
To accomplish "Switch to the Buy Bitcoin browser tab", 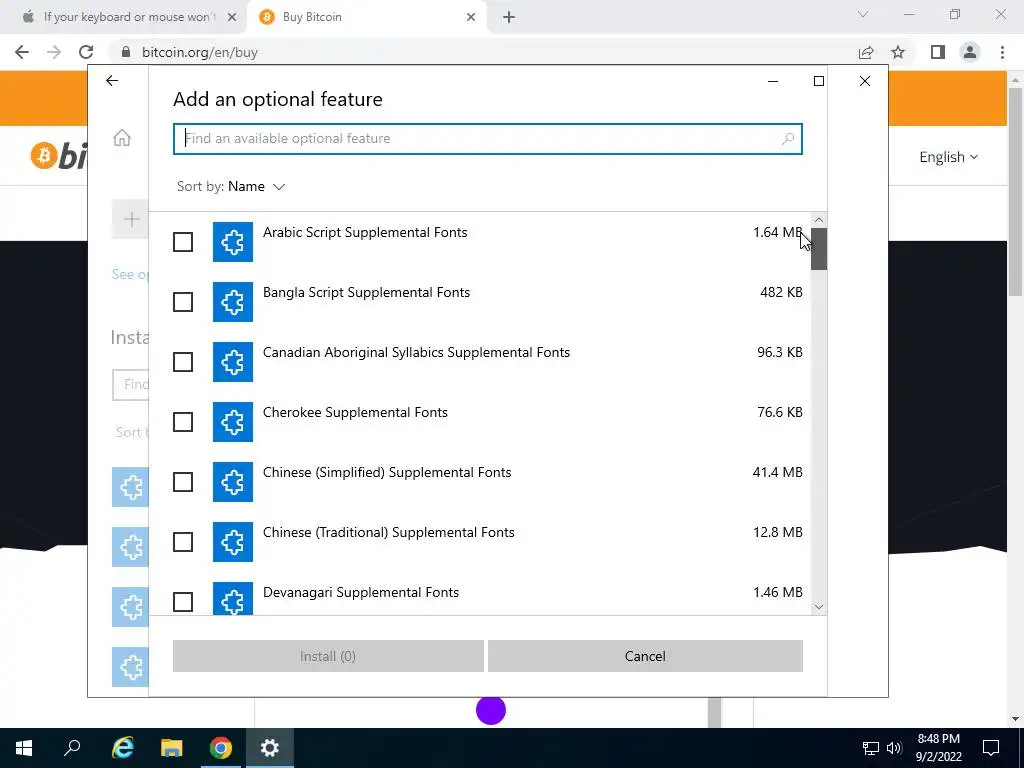I will click(x=366, y=17).
